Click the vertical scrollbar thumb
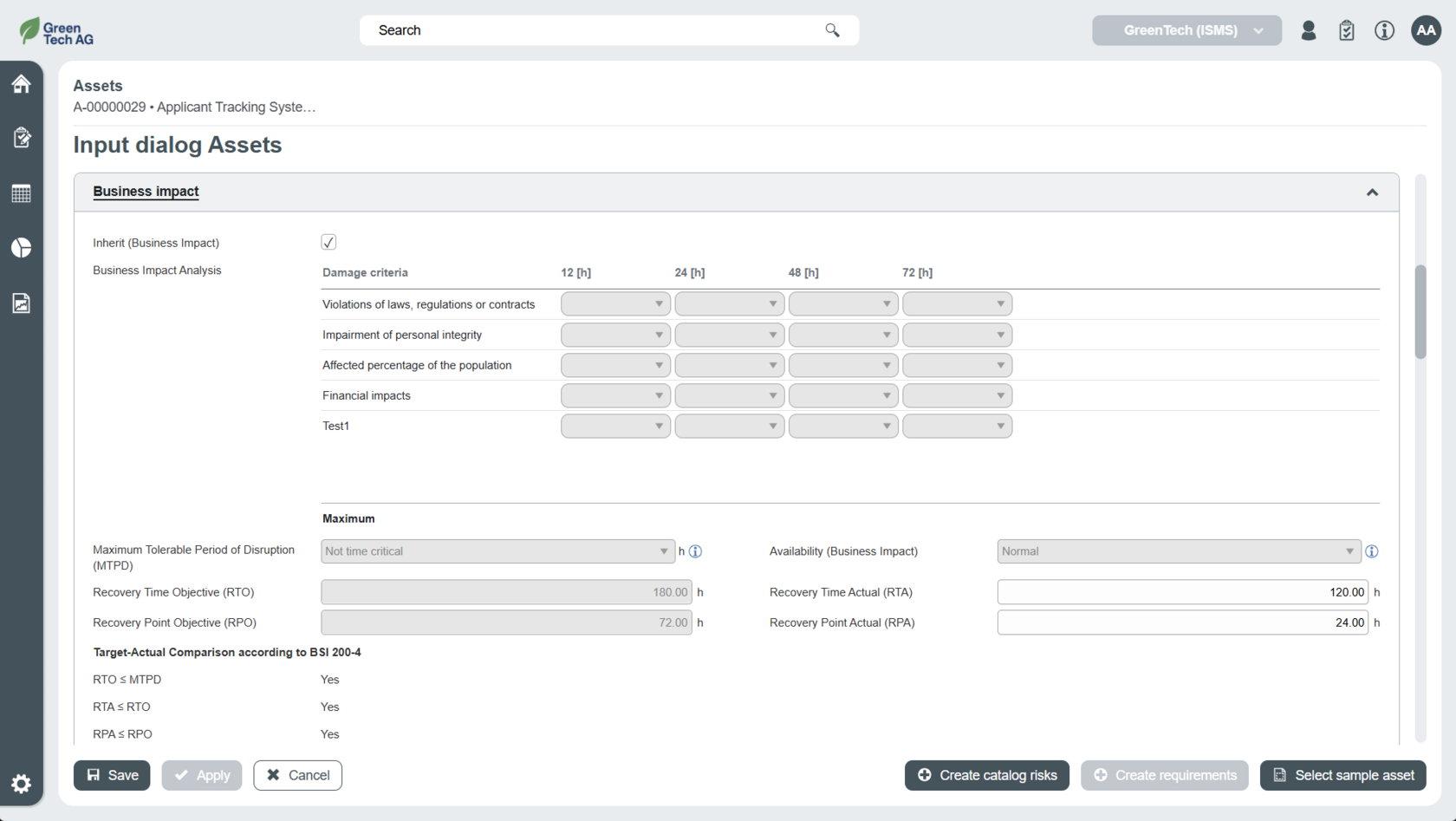1456x821 pixels. [x=1420, y=312]
